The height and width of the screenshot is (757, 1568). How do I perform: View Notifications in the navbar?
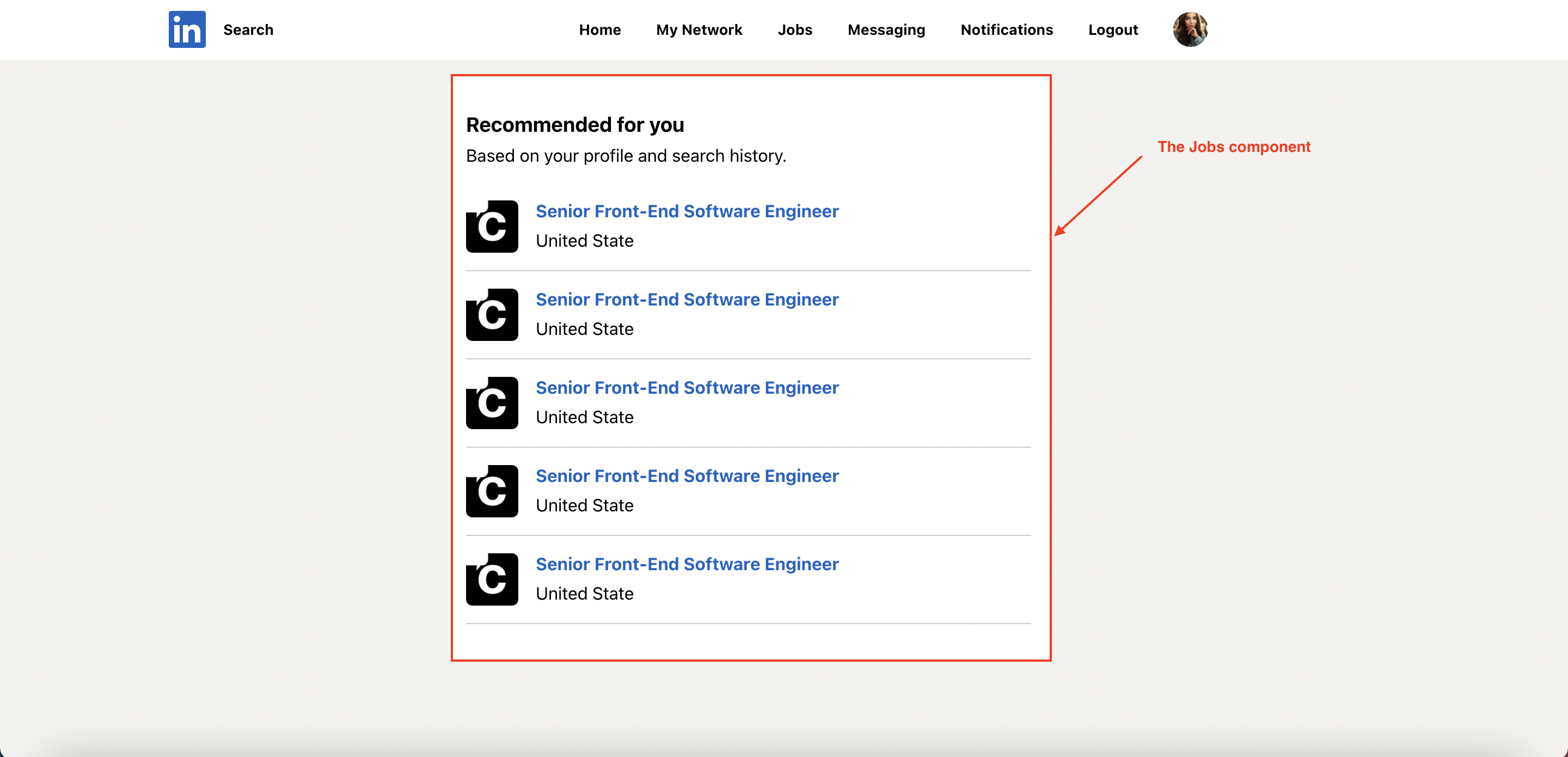click(x=1006, y=30)
